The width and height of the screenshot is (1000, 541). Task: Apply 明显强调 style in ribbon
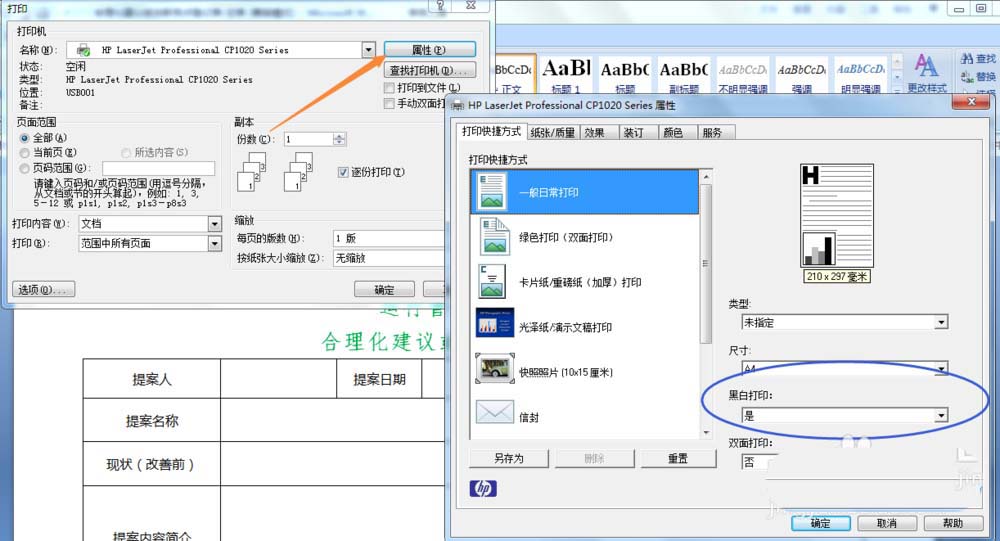(860, 75)
